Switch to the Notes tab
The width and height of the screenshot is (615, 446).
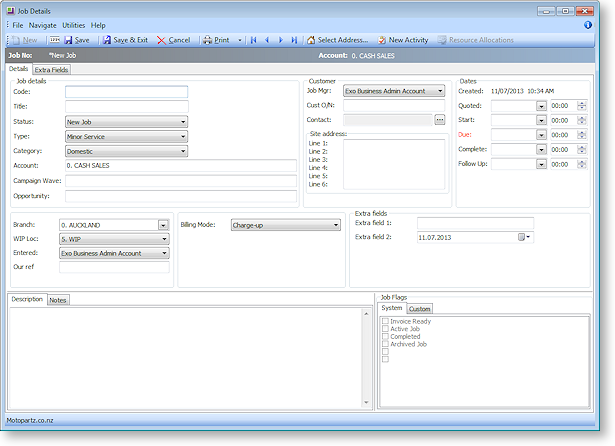[x=58, y=300]
